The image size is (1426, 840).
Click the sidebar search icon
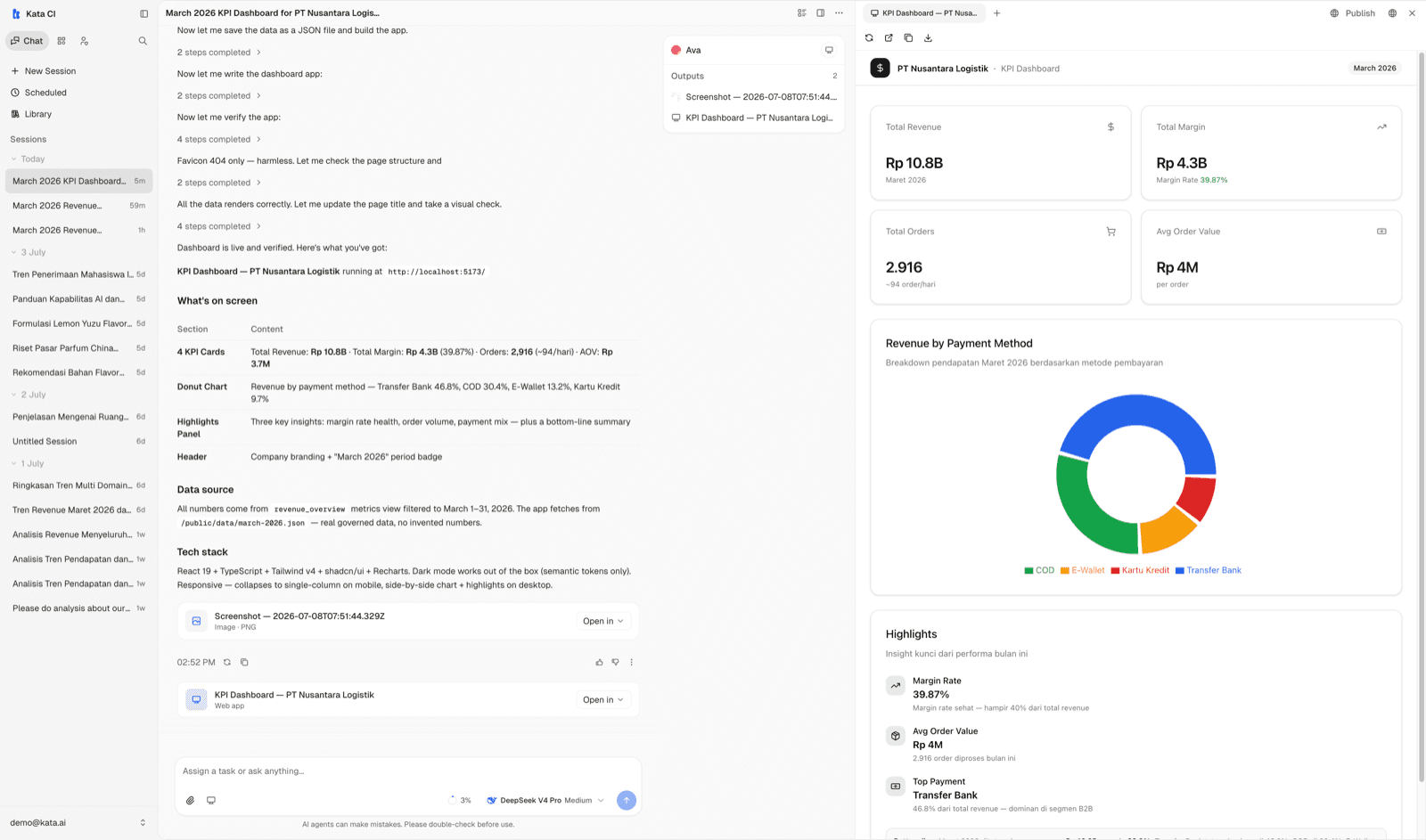(143, 41)
